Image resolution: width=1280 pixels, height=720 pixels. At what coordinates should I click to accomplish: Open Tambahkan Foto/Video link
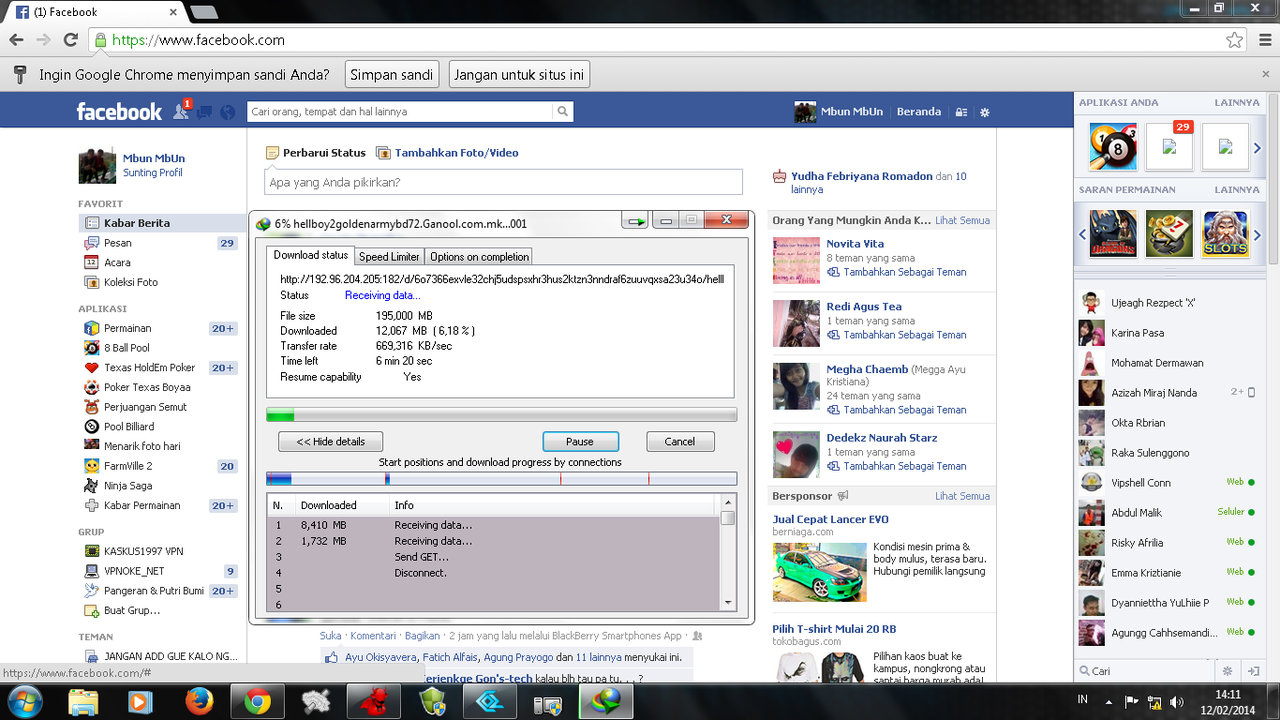(x=447, y=153)
